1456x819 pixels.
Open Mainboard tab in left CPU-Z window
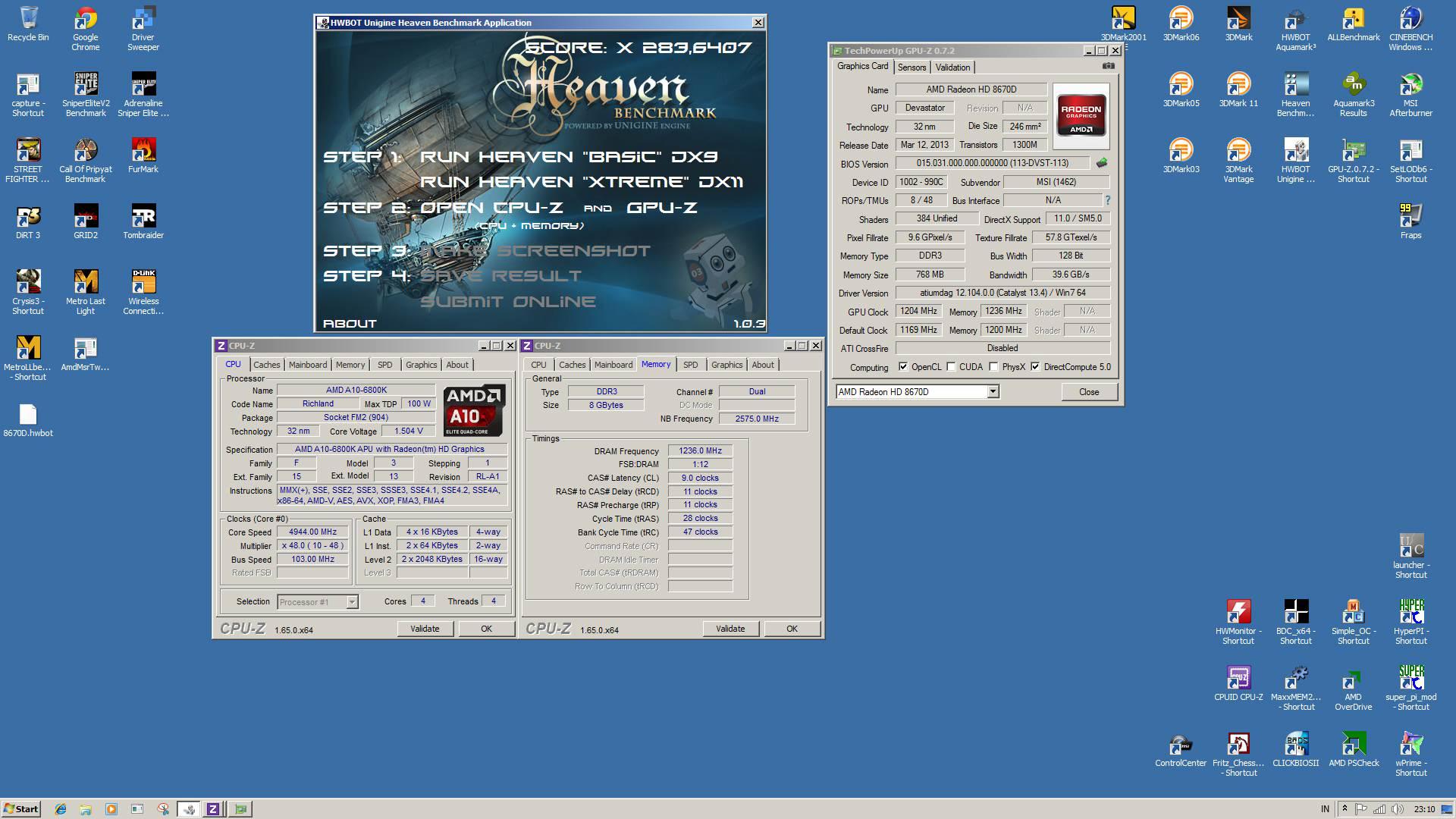[x=308, y=365]
